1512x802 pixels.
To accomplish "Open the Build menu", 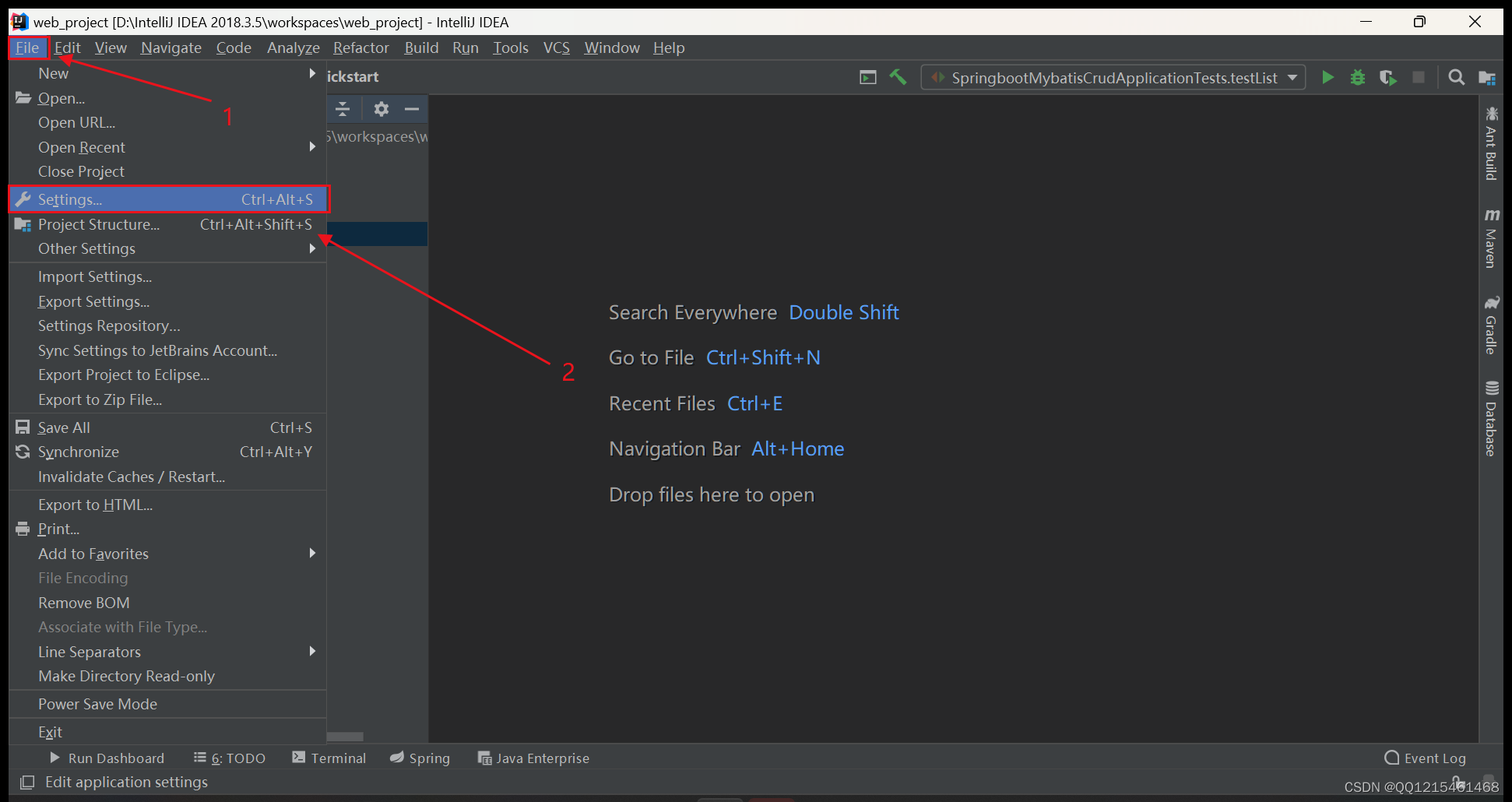I will [x=421, y=47].
